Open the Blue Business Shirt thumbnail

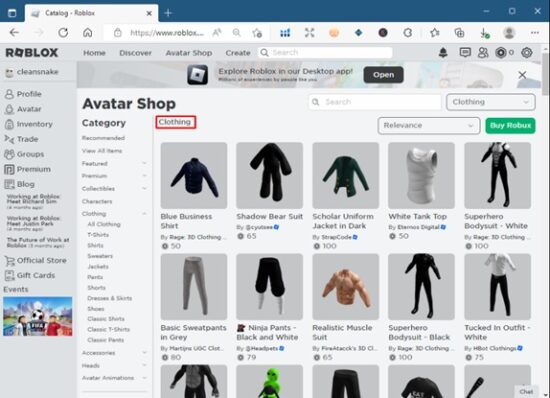point(194,175)
